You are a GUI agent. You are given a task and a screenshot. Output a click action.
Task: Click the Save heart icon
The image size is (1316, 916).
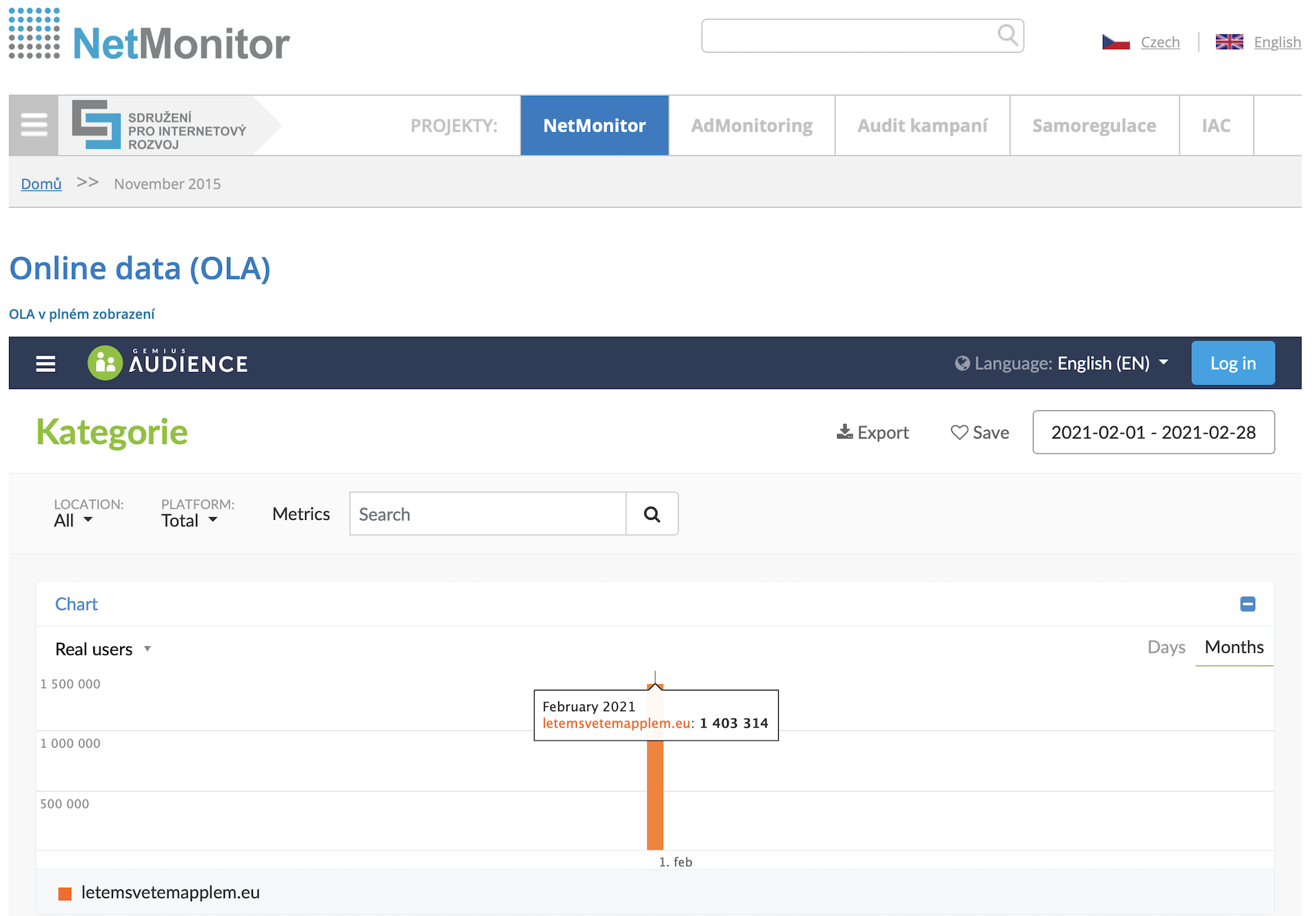959,432
